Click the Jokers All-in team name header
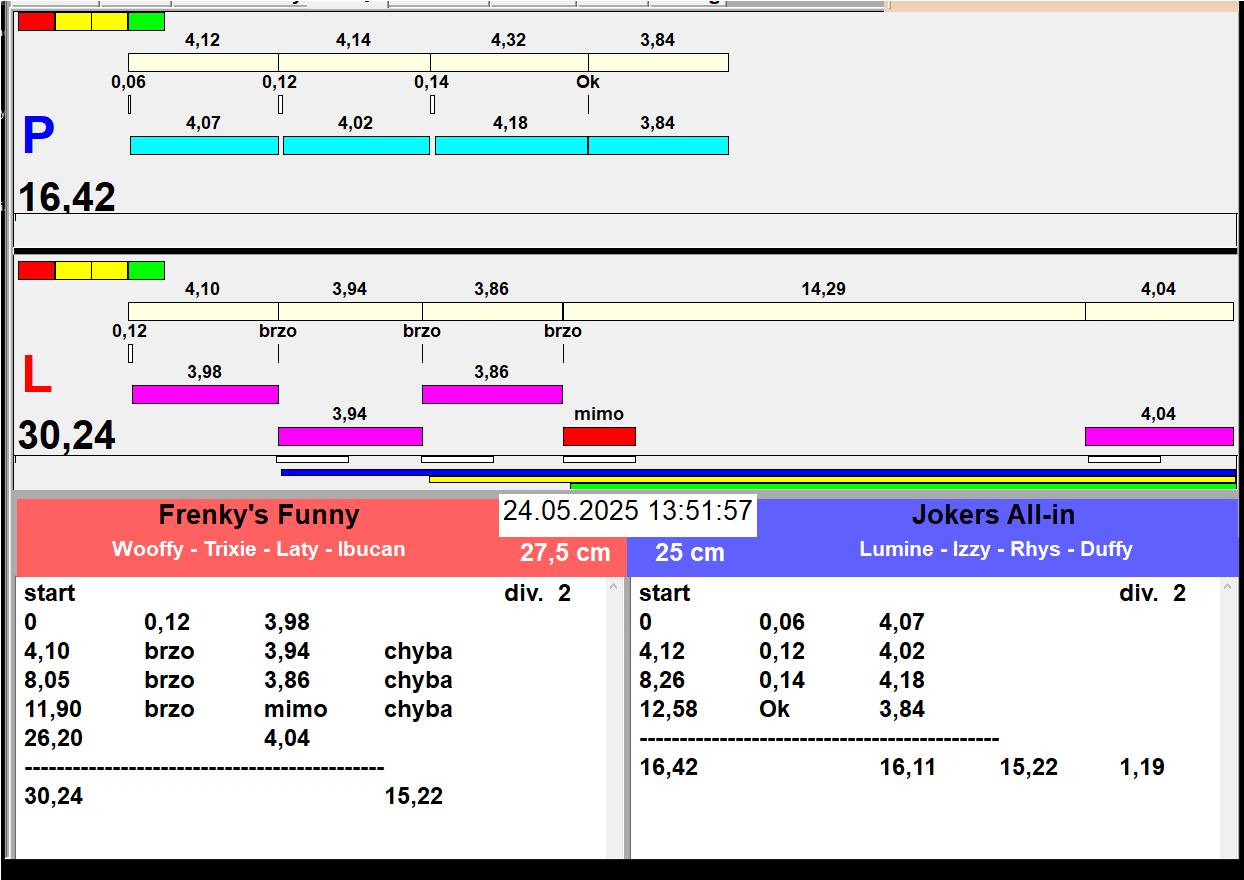Image resolution: width=1244 pixels, height=880 pixels. tap(993, 516)
